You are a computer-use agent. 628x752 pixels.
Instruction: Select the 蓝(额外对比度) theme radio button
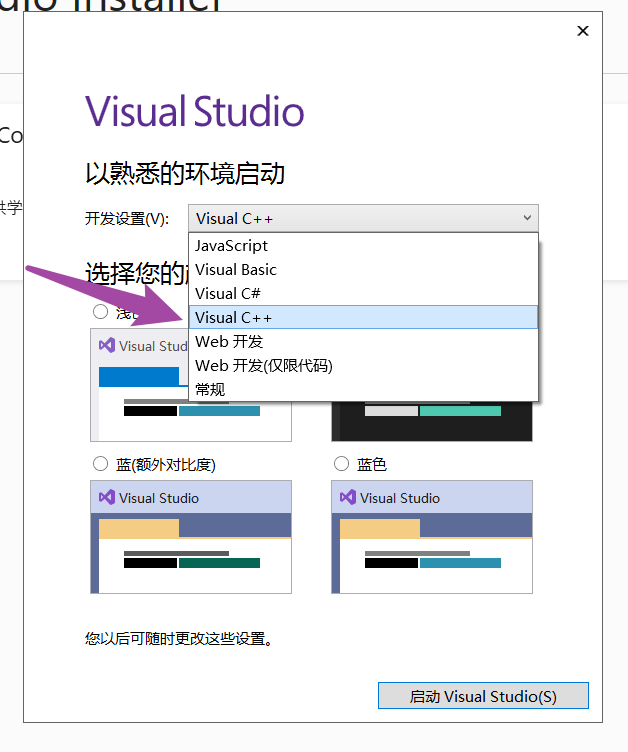(100, 464)
